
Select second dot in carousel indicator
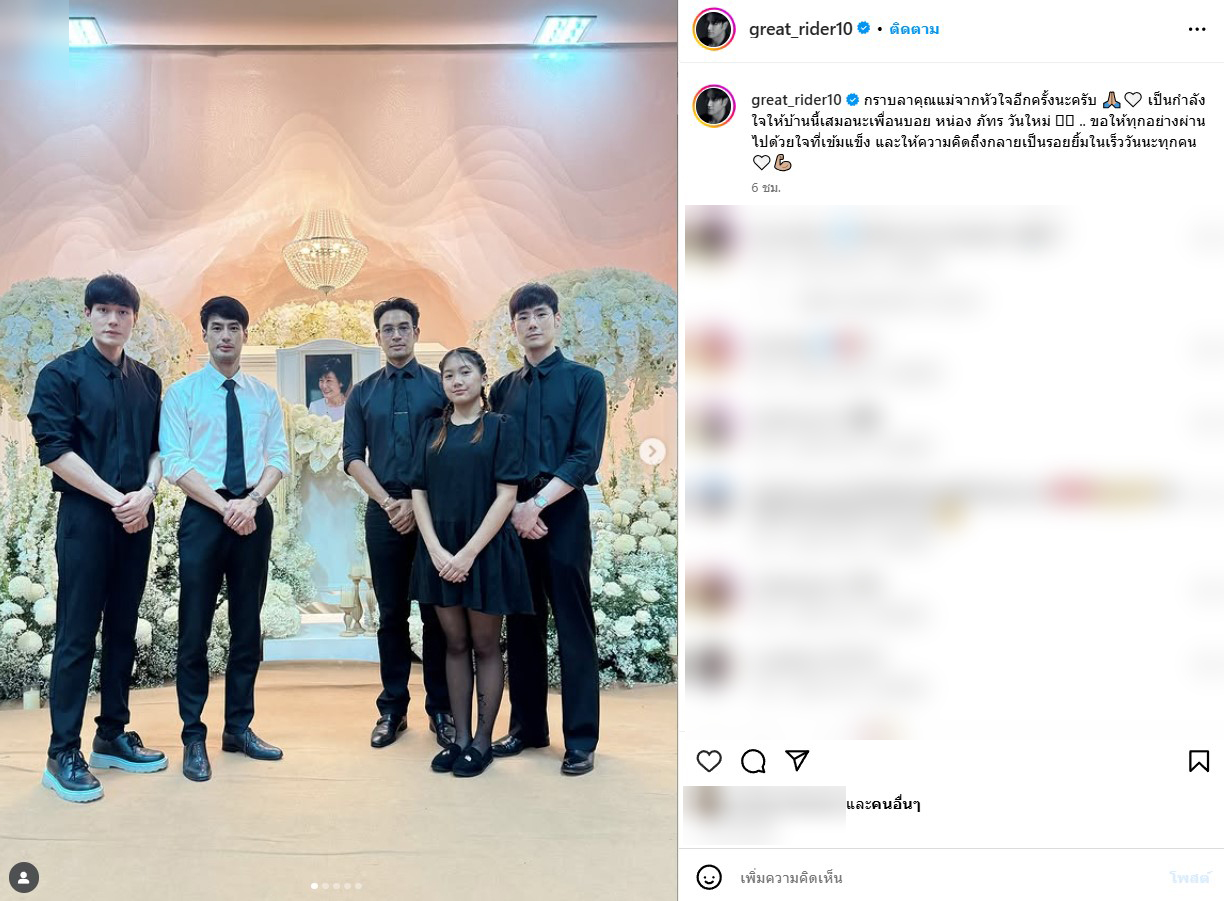pos(325,885)
